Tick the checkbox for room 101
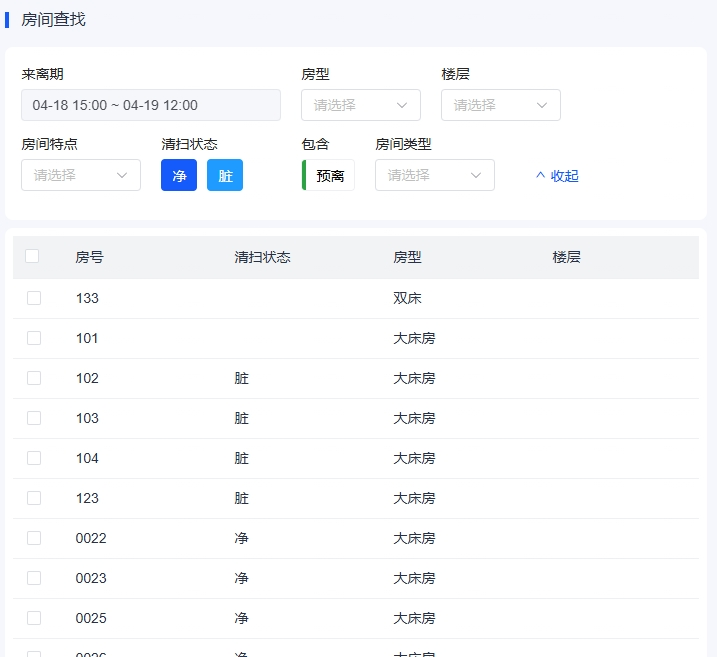717x657 pixels. 34,338
